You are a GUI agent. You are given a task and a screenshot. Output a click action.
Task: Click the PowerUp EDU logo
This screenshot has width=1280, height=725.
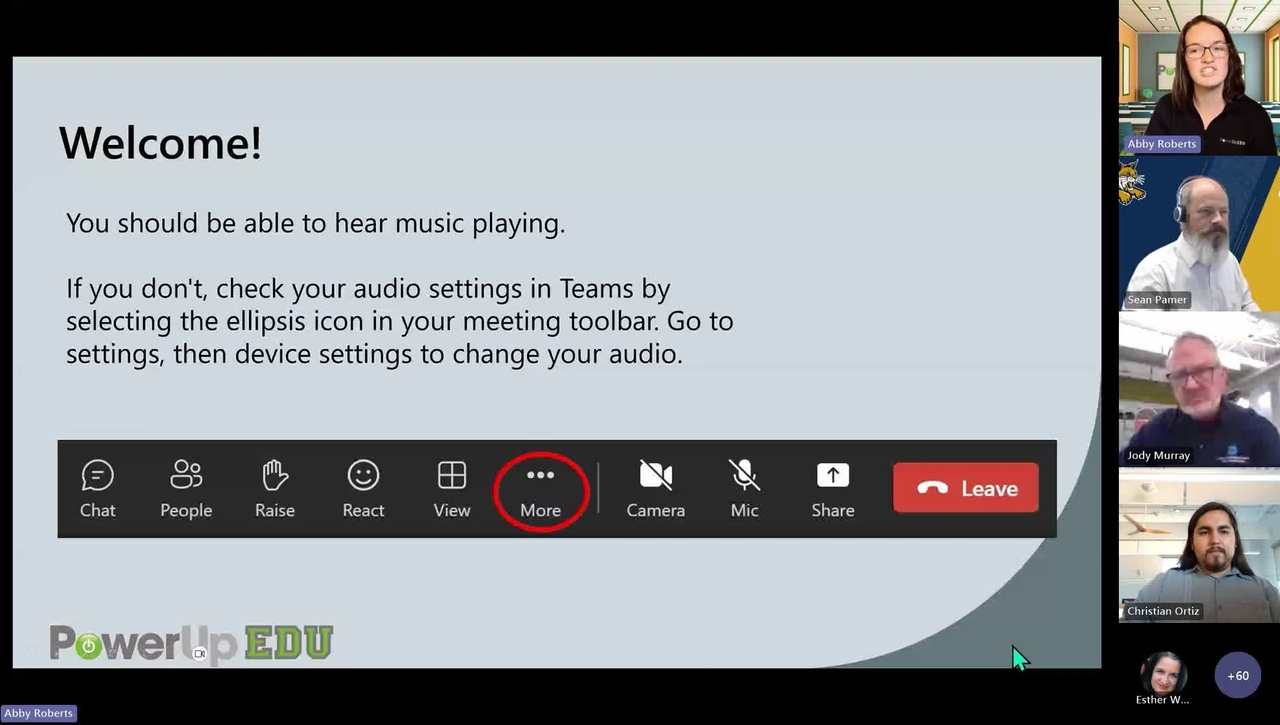[191, 644]
